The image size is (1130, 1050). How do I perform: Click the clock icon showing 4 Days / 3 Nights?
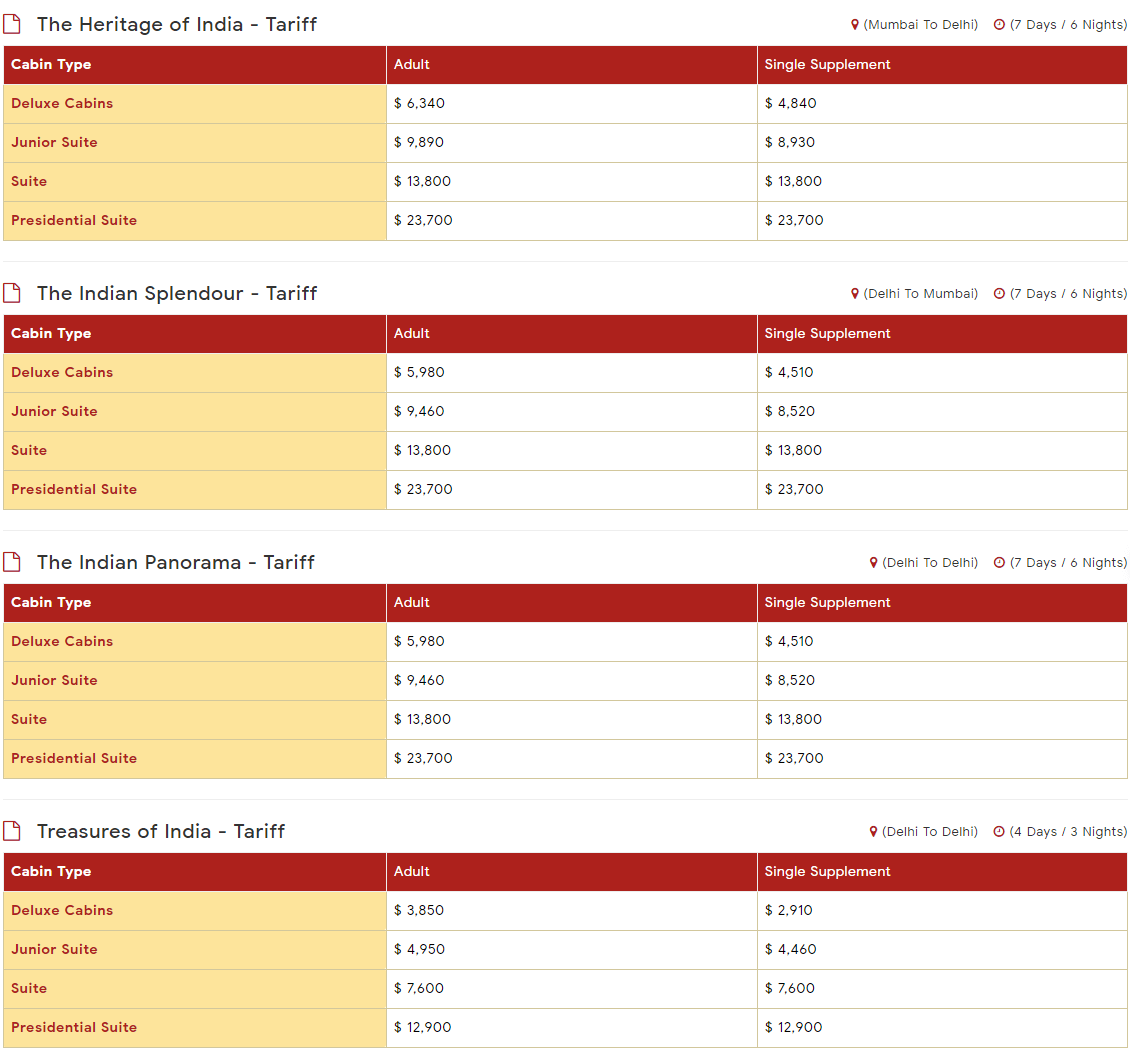click(1000, 831)
